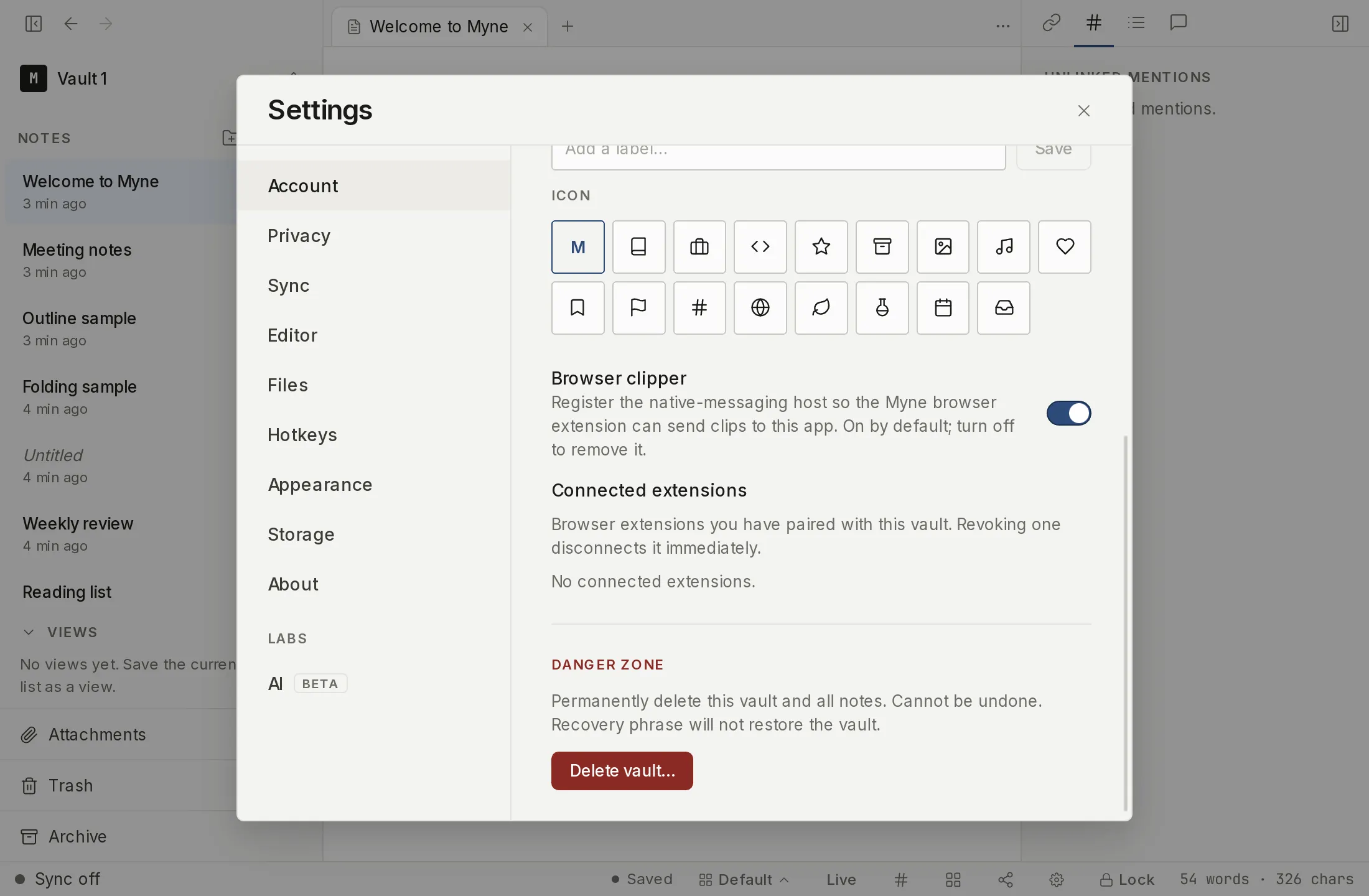Image resolution: width=1369 pixels, height=896 pixels.
Task: Switch to Appearance settings
Action: click(373, 485)
